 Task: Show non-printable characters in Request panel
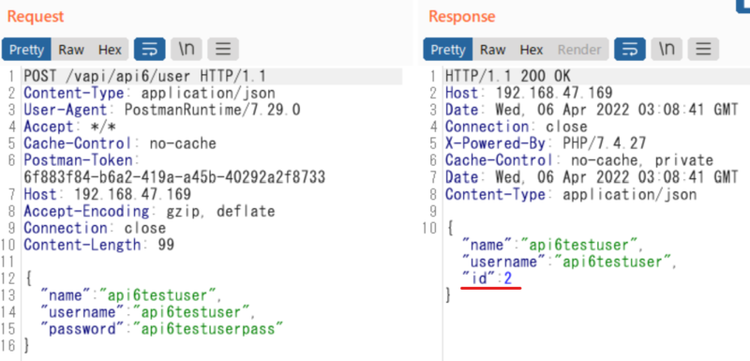click(186, 49)
